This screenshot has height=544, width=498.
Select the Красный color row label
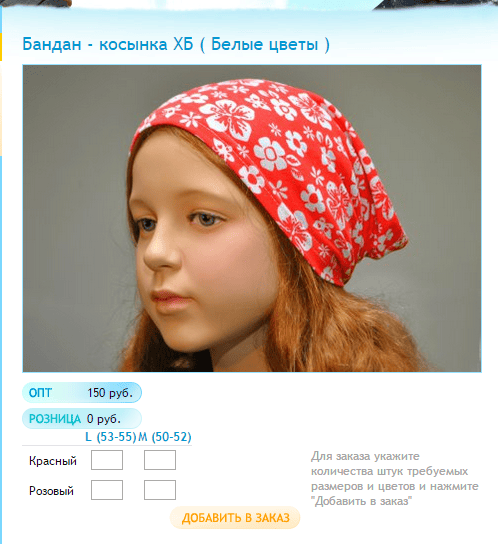53,461
